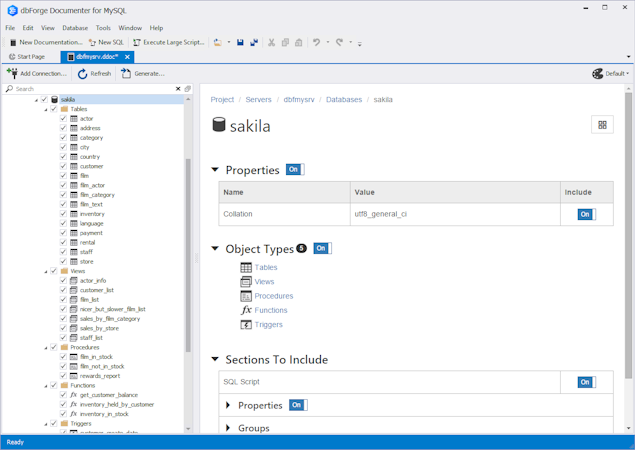635x450 pixels.
Task: Clear the search box with X icon
Action: tap(178, 89)
